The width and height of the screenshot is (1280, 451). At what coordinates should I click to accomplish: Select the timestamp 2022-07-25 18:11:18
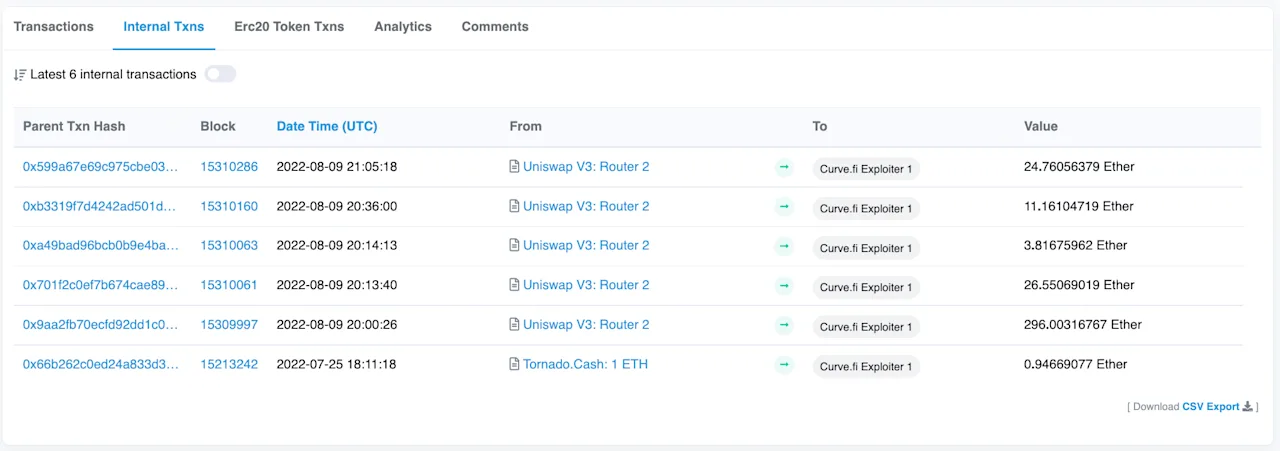click(336, 364)
